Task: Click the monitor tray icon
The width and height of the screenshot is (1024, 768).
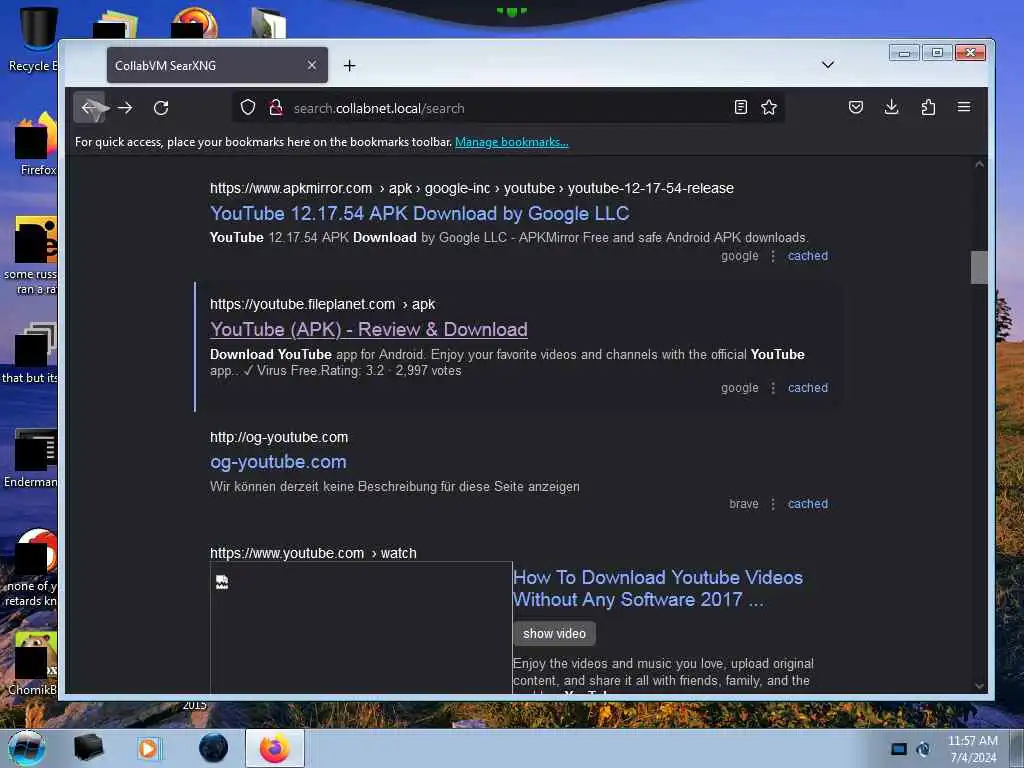Action: click(x=899, y=749)
